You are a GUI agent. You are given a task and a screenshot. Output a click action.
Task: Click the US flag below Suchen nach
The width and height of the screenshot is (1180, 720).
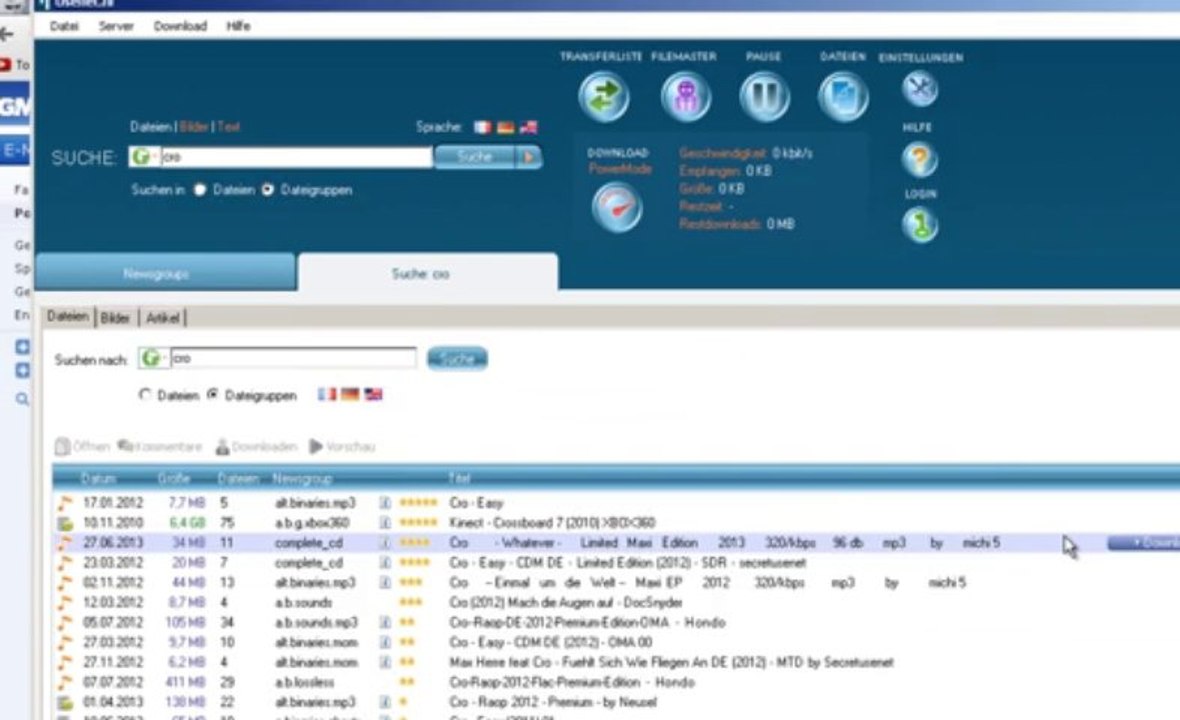[x=373, y=394]
